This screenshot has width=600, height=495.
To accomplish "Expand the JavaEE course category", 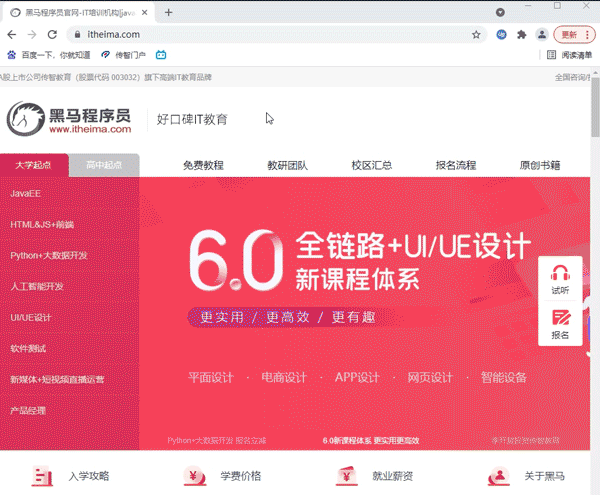I will [x=26, y=192].
